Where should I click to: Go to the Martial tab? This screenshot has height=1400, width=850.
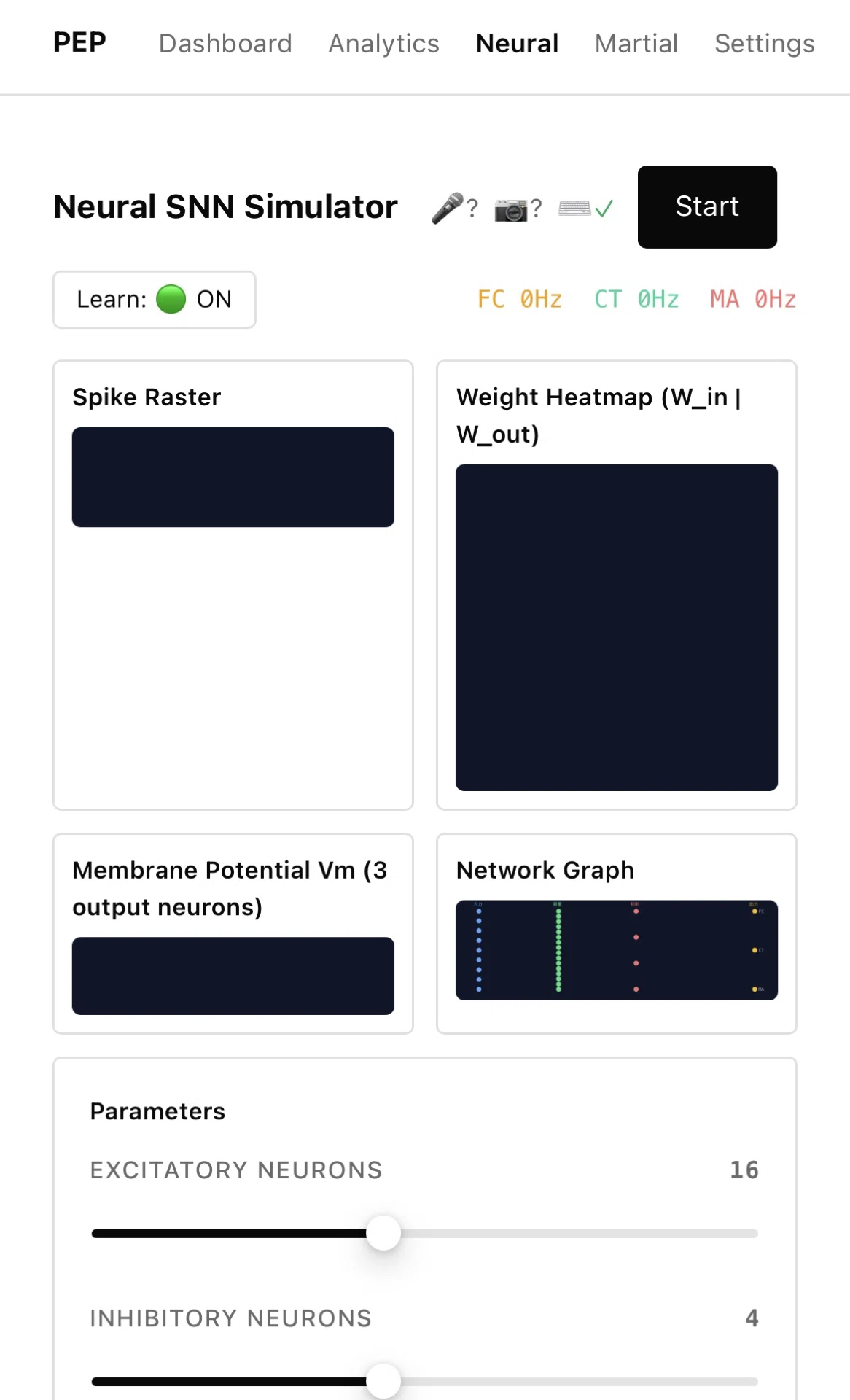636,44
